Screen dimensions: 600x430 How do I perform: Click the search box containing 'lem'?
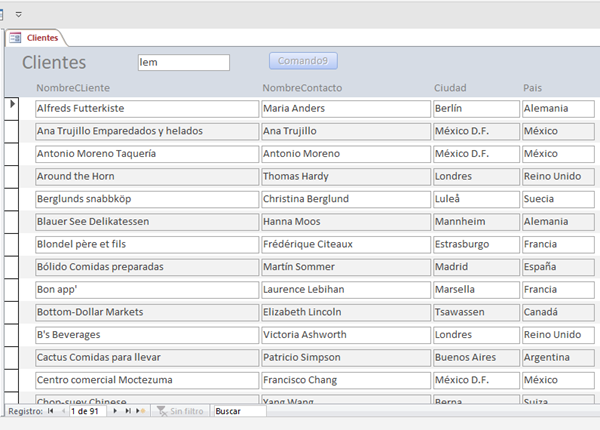184,62
